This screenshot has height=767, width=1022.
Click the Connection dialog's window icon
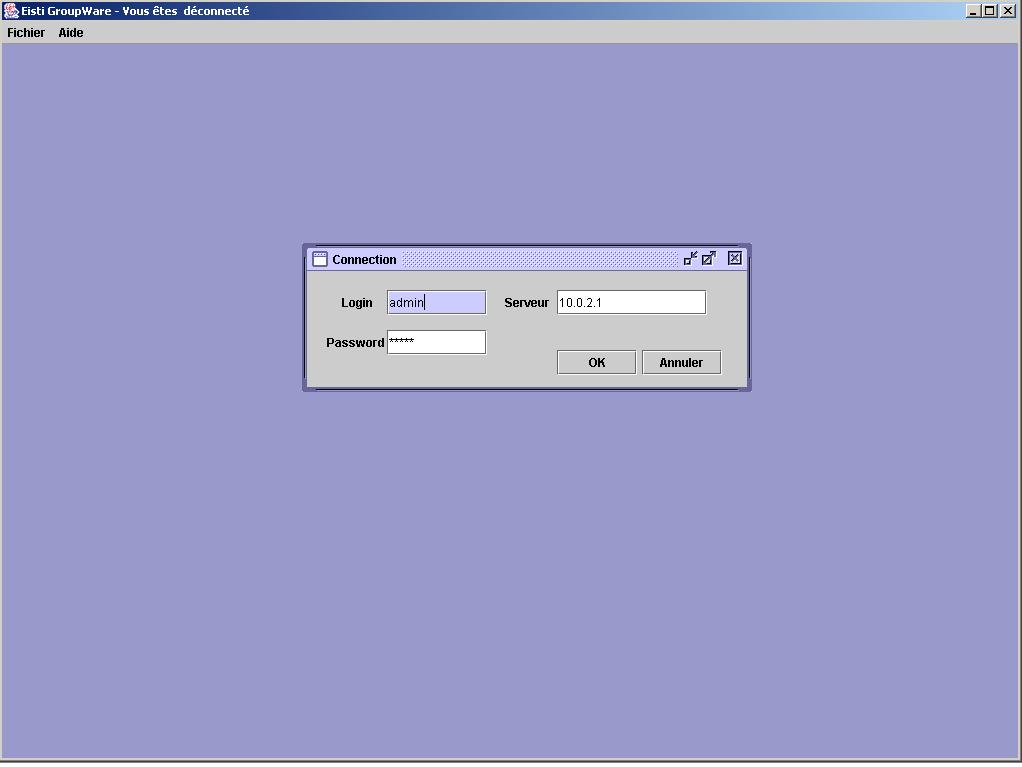coord(320,259)
